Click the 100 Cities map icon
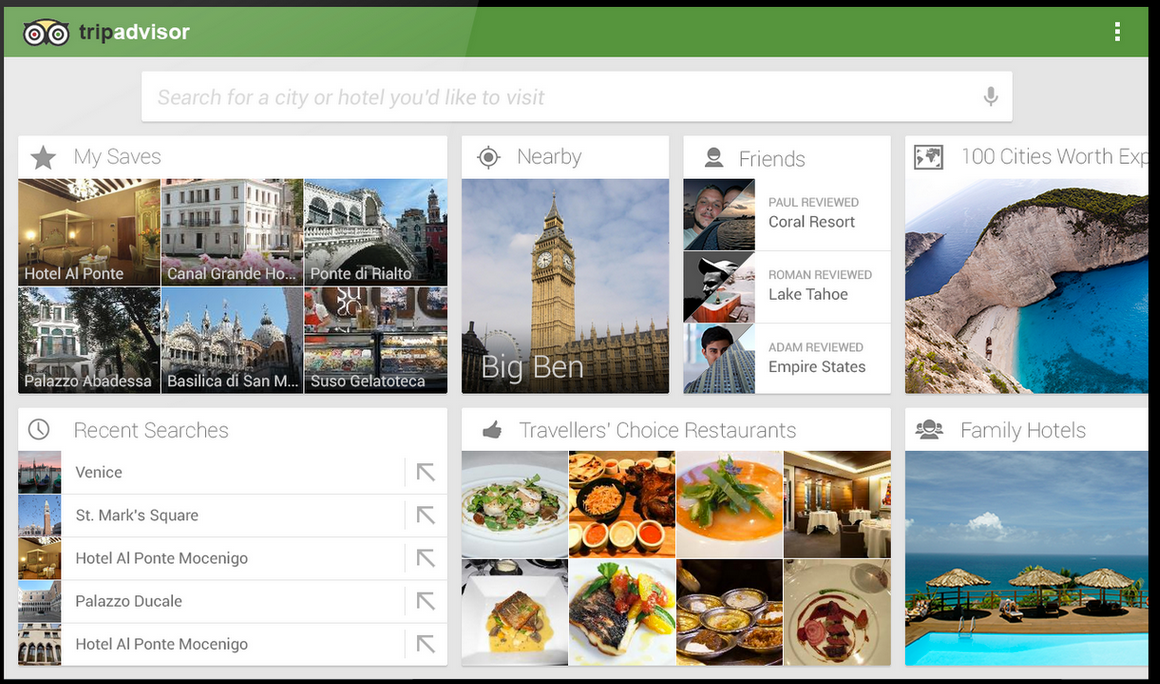This screenshot has width=1160, height=684. 928,157
